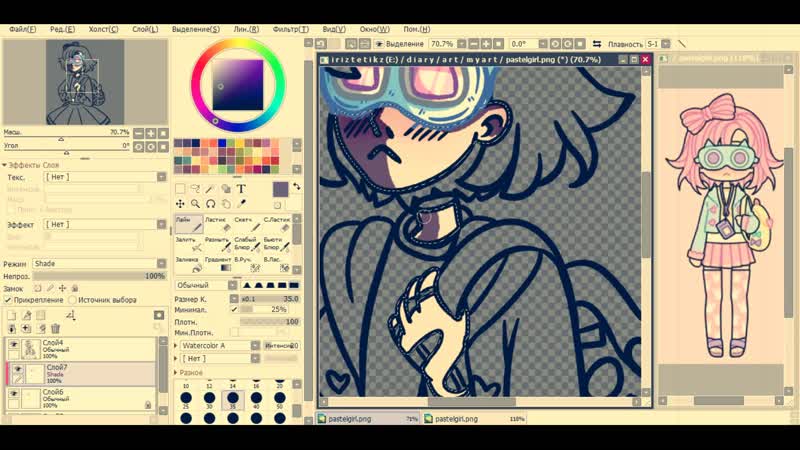This screenshot has height=450, width=800.
Task: Toggle the Прикрепление checkbox
Action: click(x=8, y=300)
